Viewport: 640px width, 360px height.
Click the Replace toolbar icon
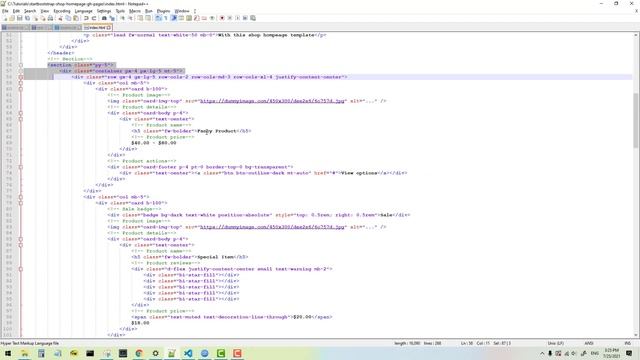[x=112, y=18]
